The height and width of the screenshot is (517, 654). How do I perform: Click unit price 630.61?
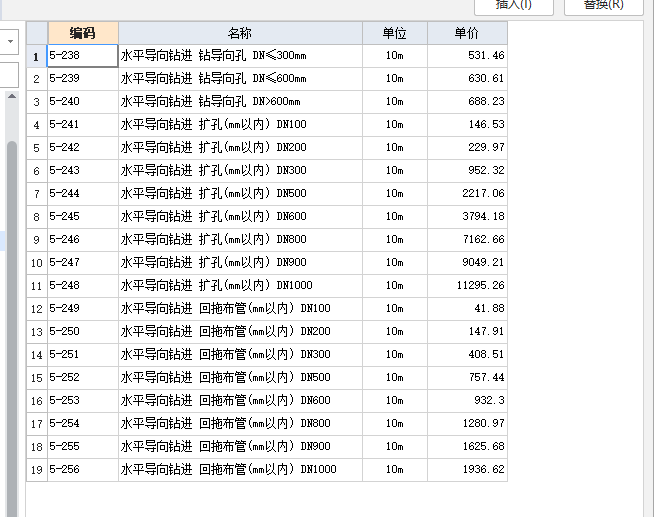click(468, 79)
